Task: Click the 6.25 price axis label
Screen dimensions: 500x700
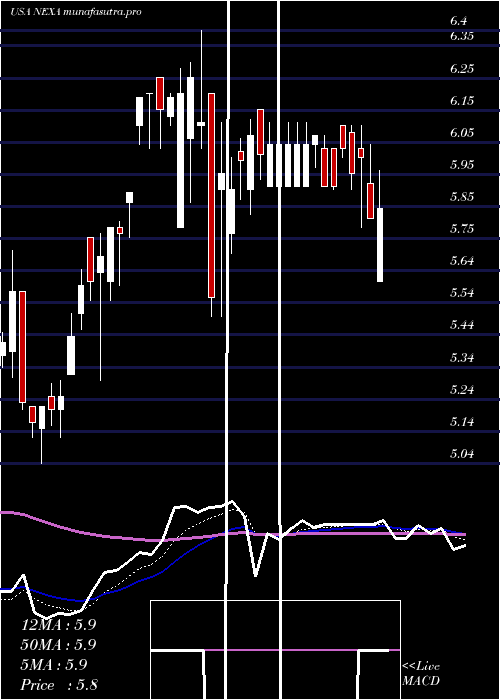Action: 462,69
